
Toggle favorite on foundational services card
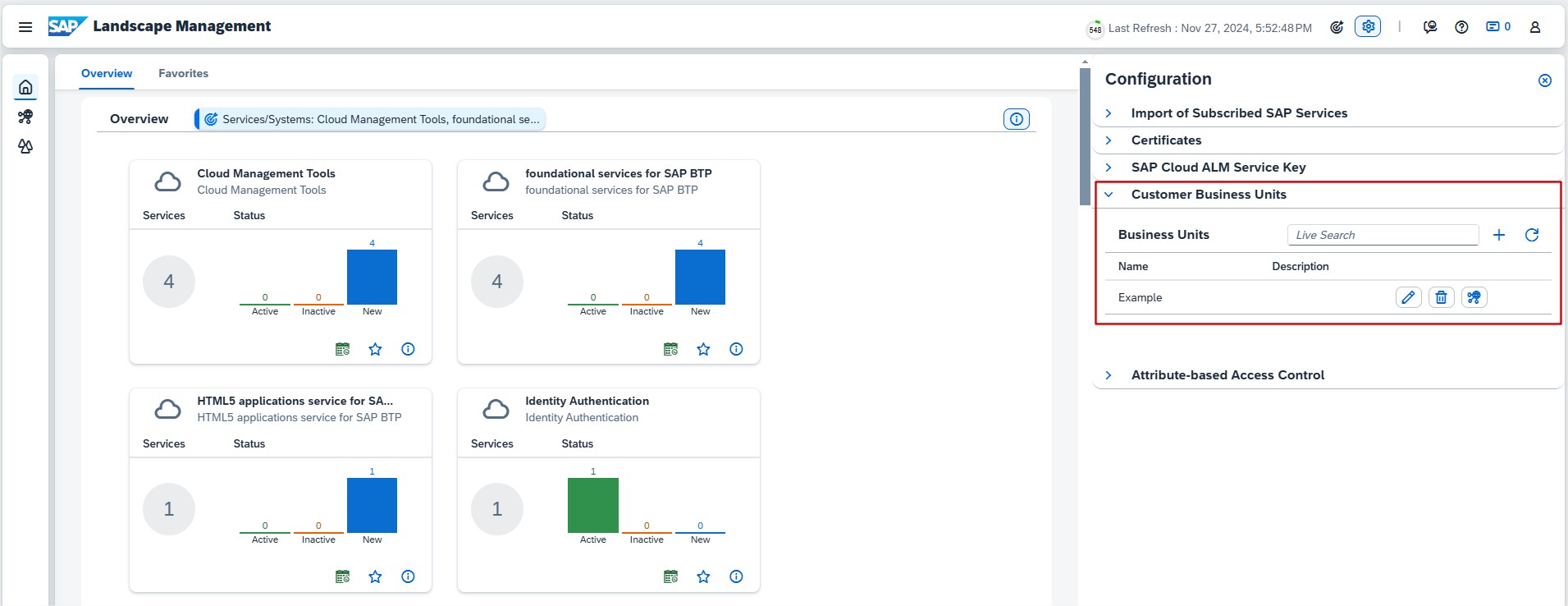click(703, 349)
